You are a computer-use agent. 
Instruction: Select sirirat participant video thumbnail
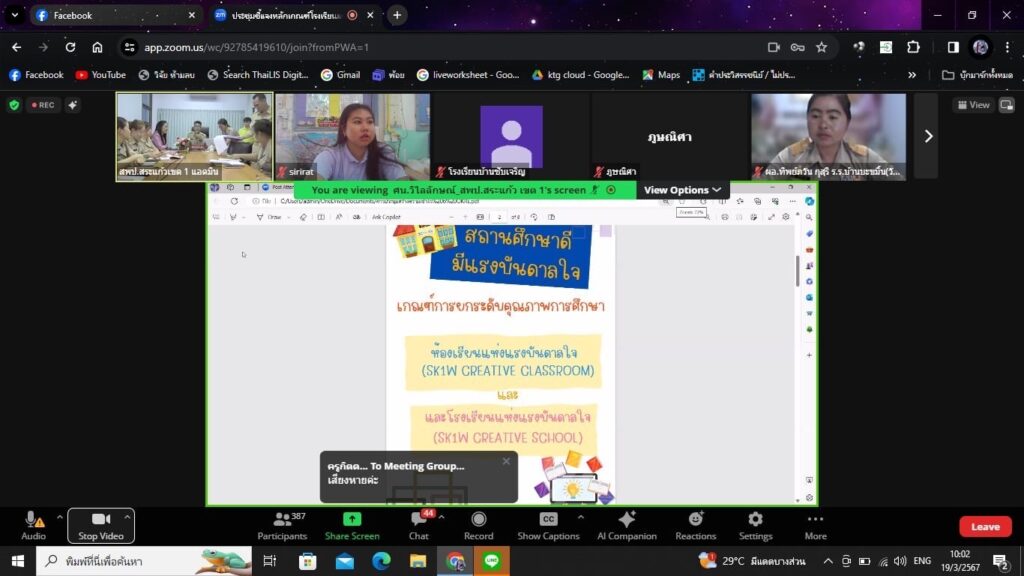coord(353,136)
